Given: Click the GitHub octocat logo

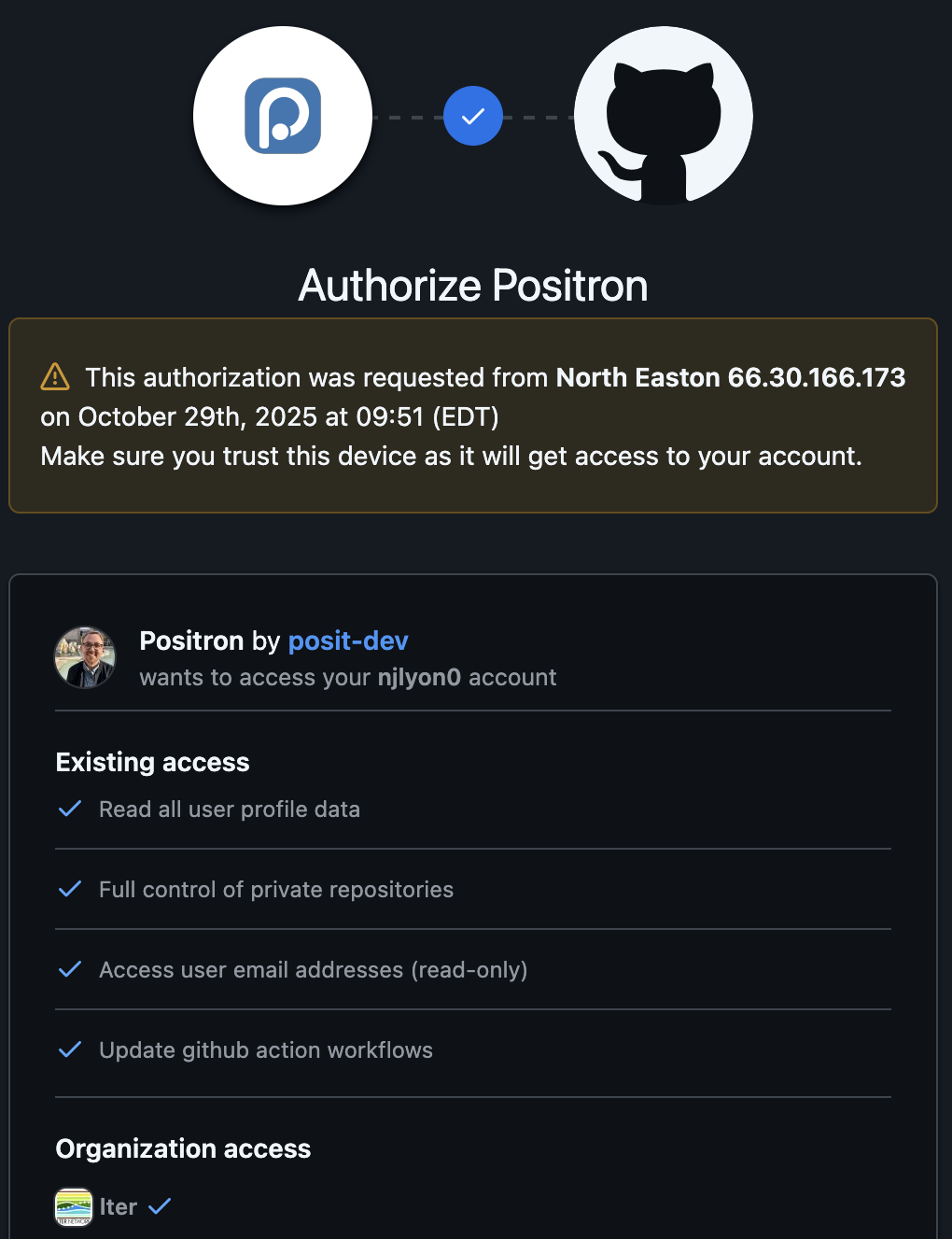Looking at the screenshot, I should coord(663,115).
